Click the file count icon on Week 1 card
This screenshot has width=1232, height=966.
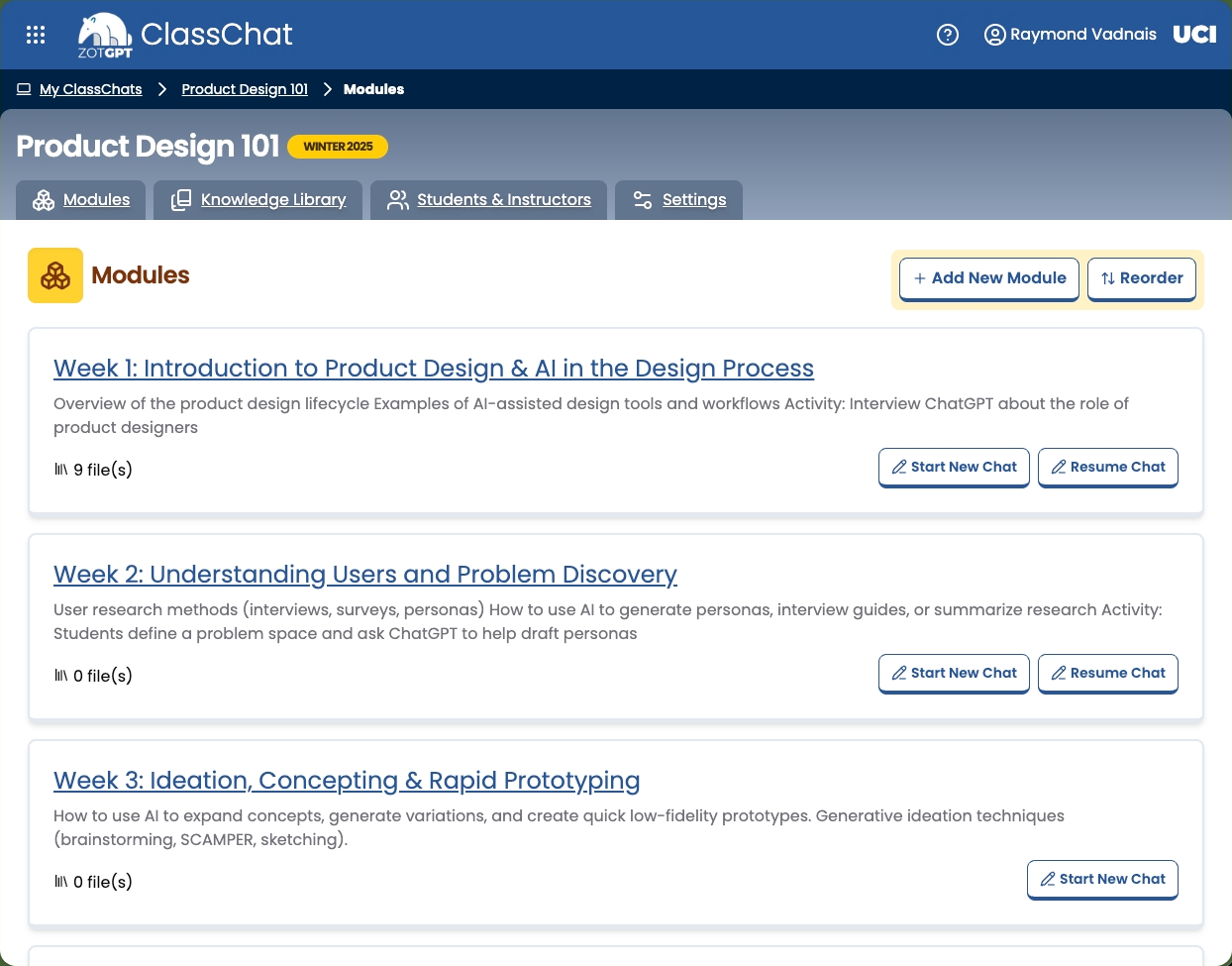61,469
